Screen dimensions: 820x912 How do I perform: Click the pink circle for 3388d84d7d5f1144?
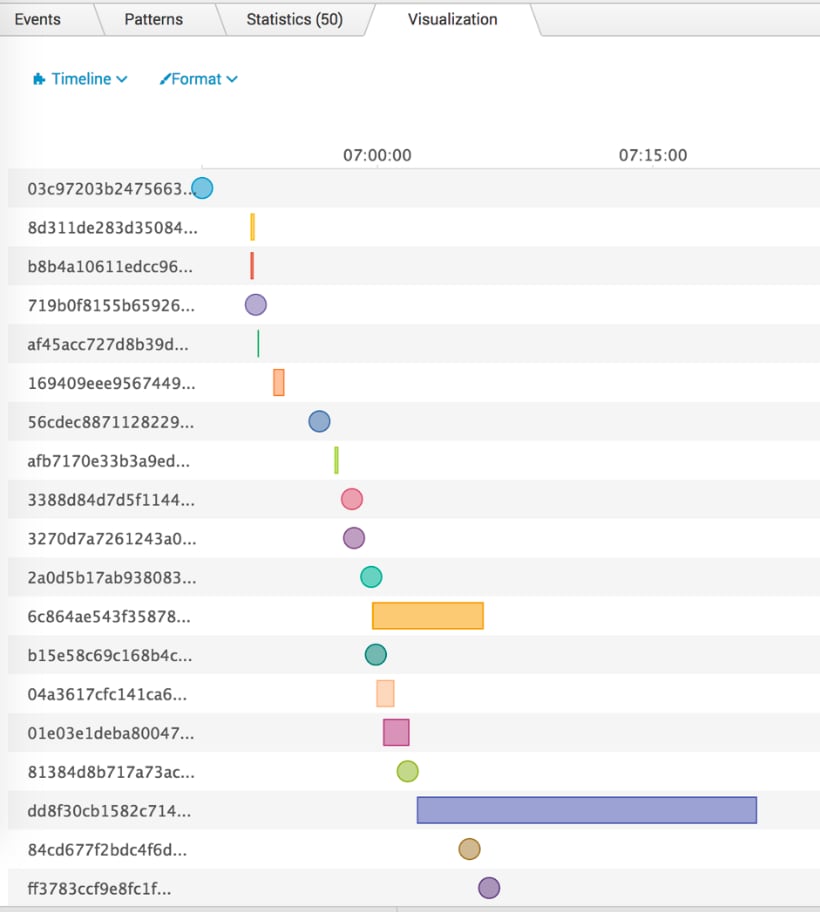click(x=351, y=499)
